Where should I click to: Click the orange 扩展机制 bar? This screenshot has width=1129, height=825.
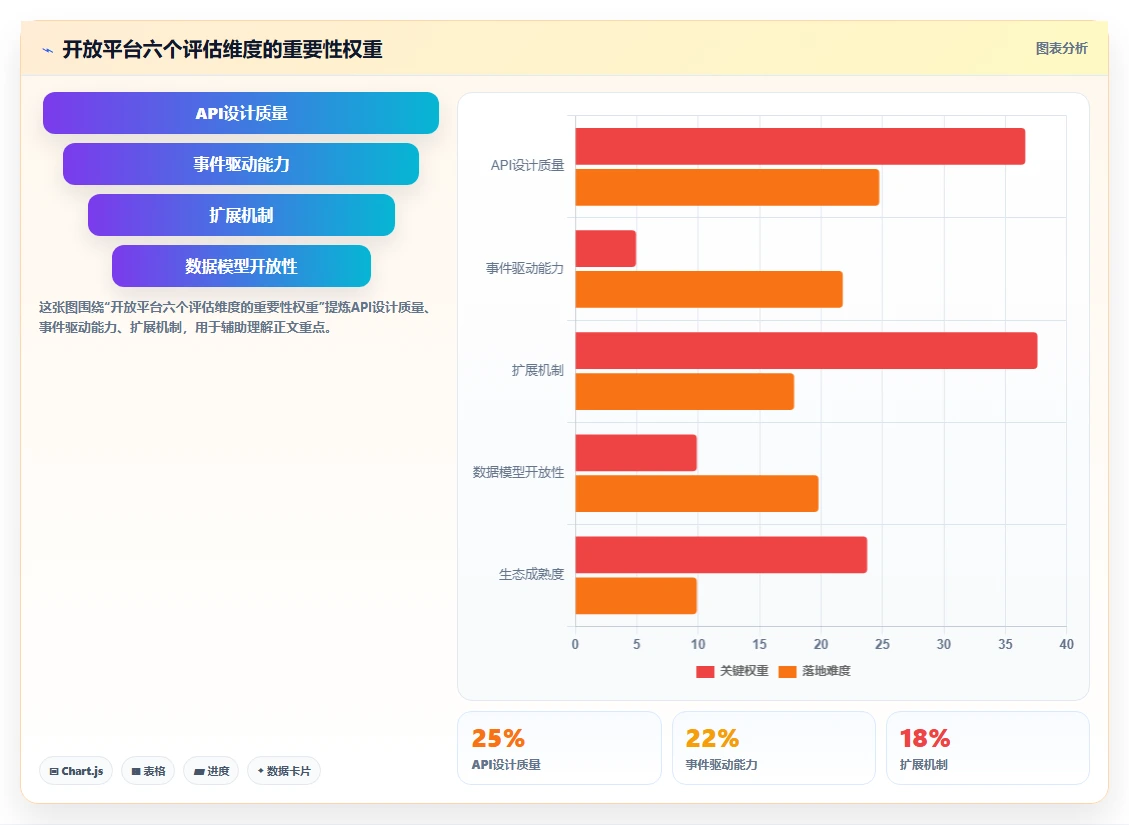point(685,392)
